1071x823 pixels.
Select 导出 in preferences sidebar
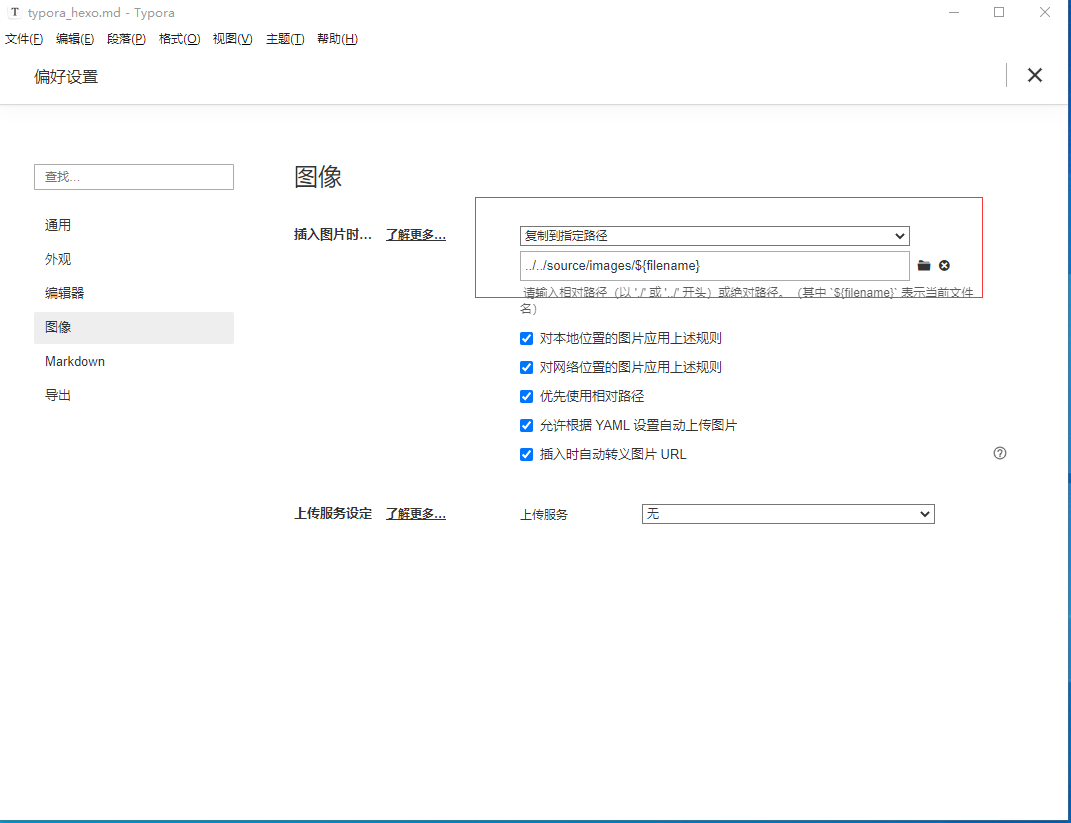[134, 395]
